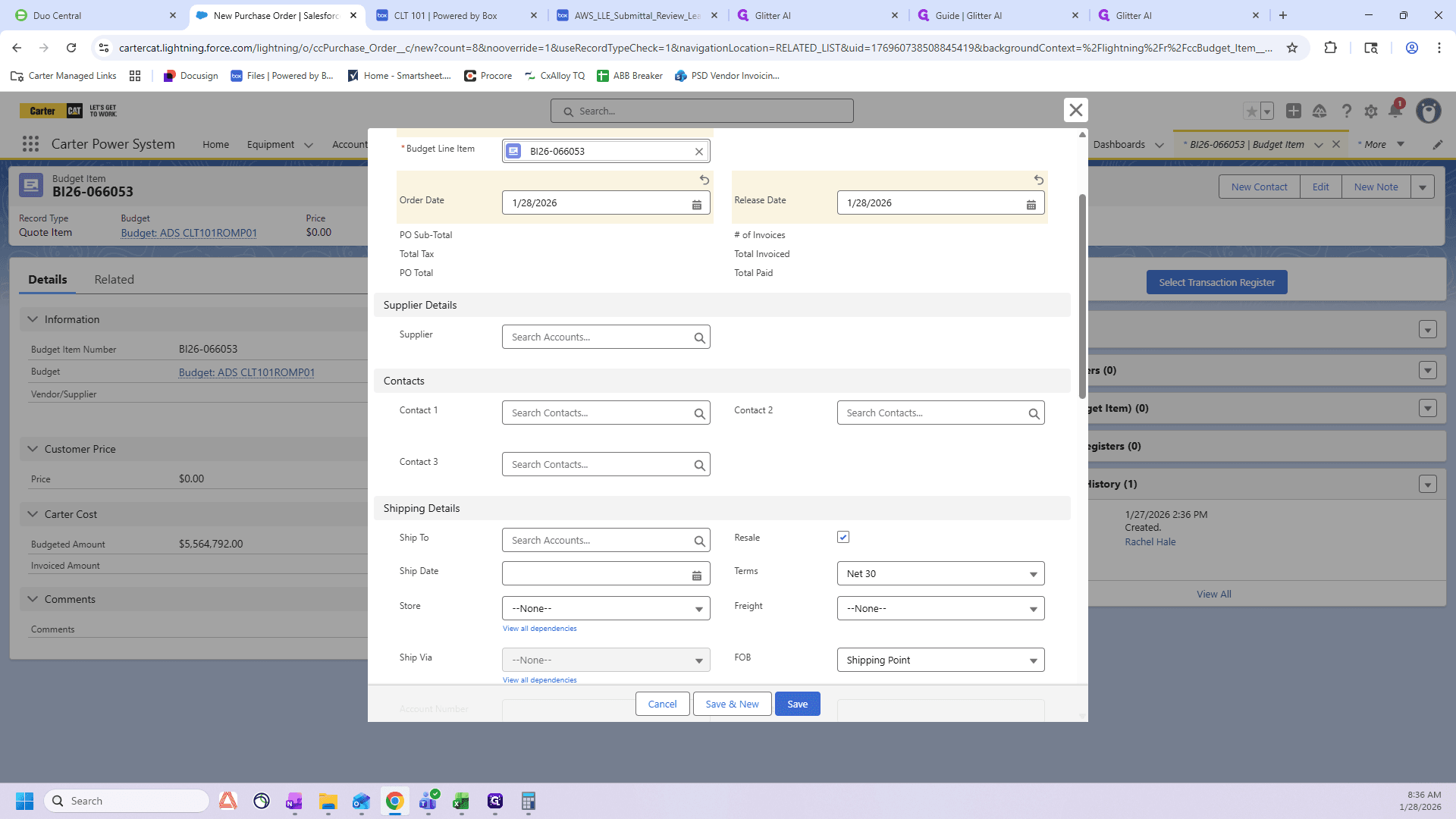Click the Contact 2 search field
The height and width of the screenshot is (819, 1456).
(x=940, y=413)
